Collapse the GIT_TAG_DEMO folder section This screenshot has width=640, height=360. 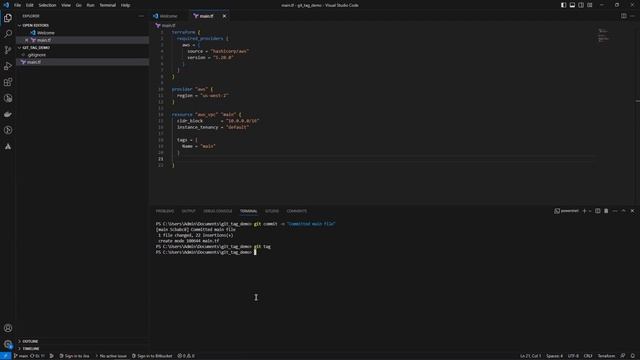click(x=82, y=47)
